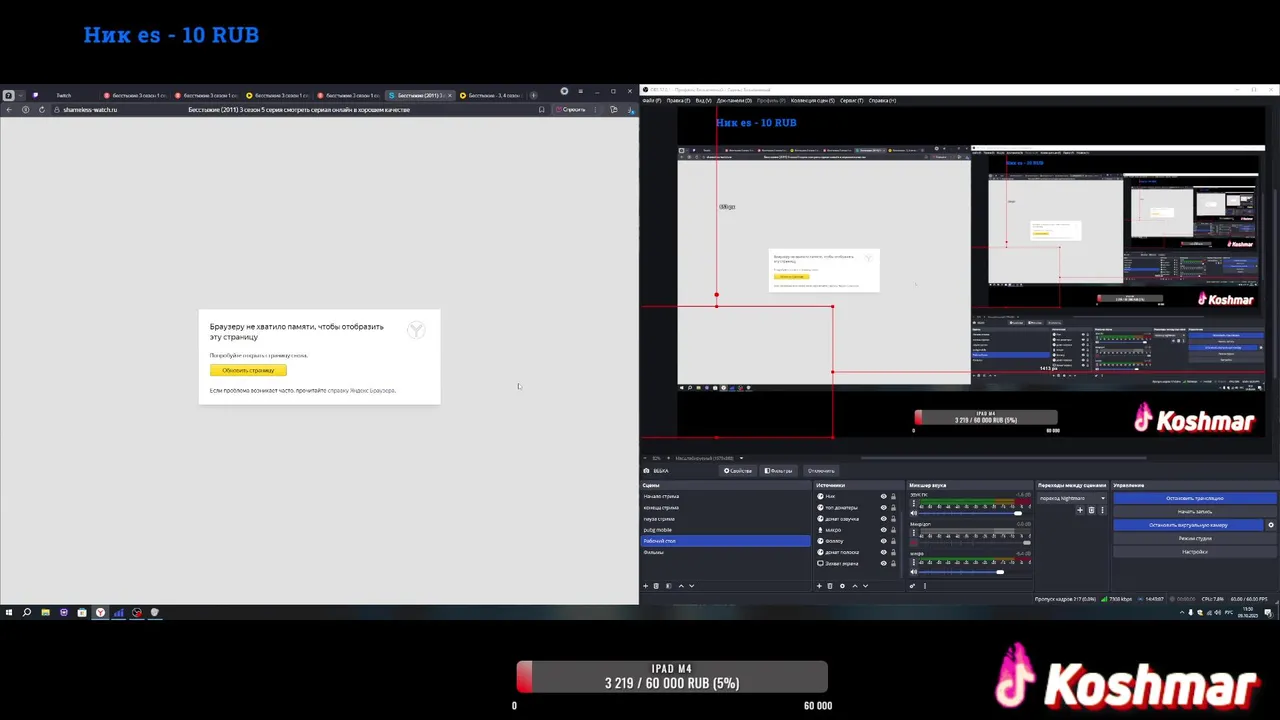Open OBS Настройки

pos(1194,552)
